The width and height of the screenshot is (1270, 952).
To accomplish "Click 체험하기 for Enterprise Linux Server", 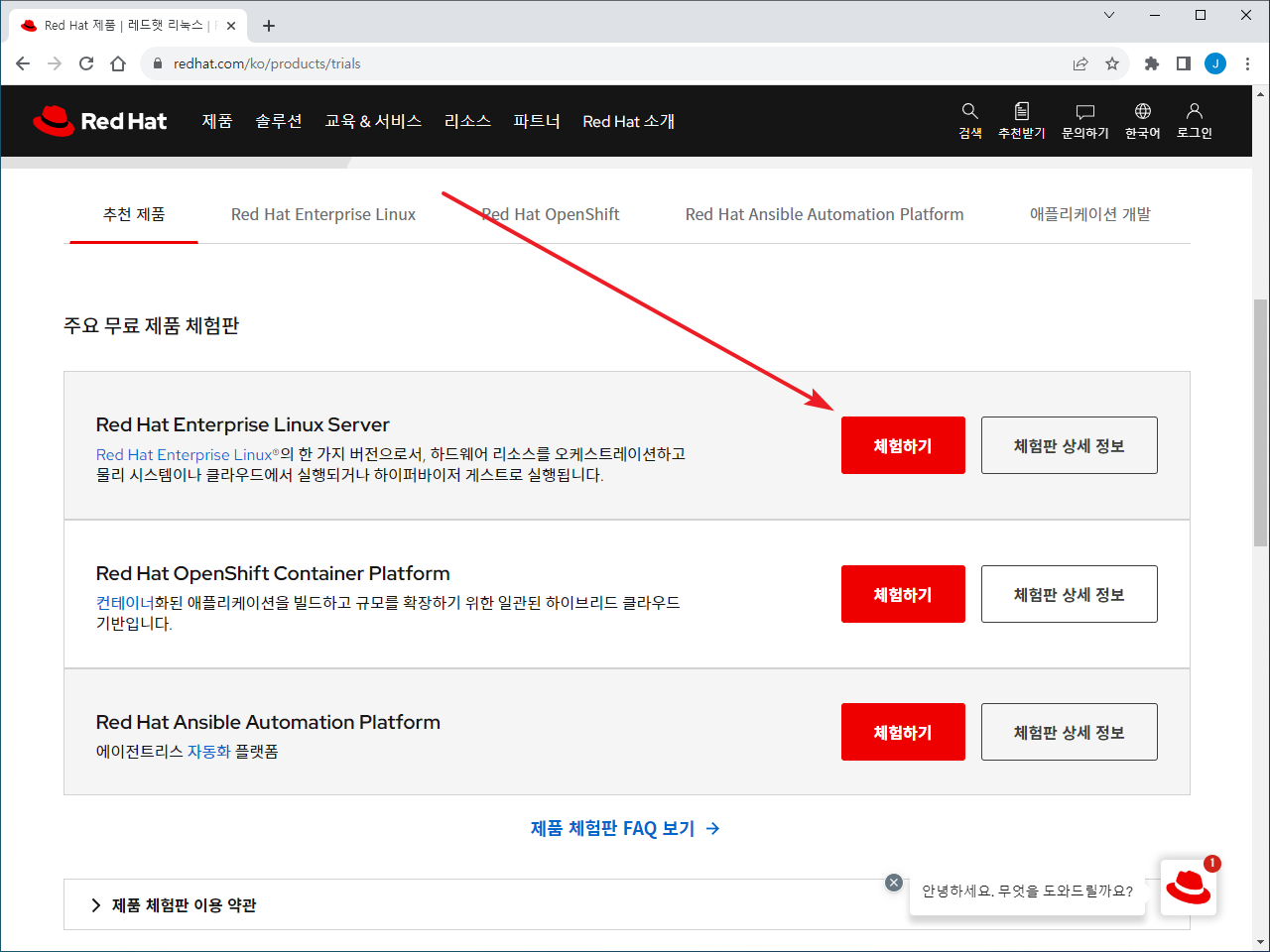I will pos(903,445).
